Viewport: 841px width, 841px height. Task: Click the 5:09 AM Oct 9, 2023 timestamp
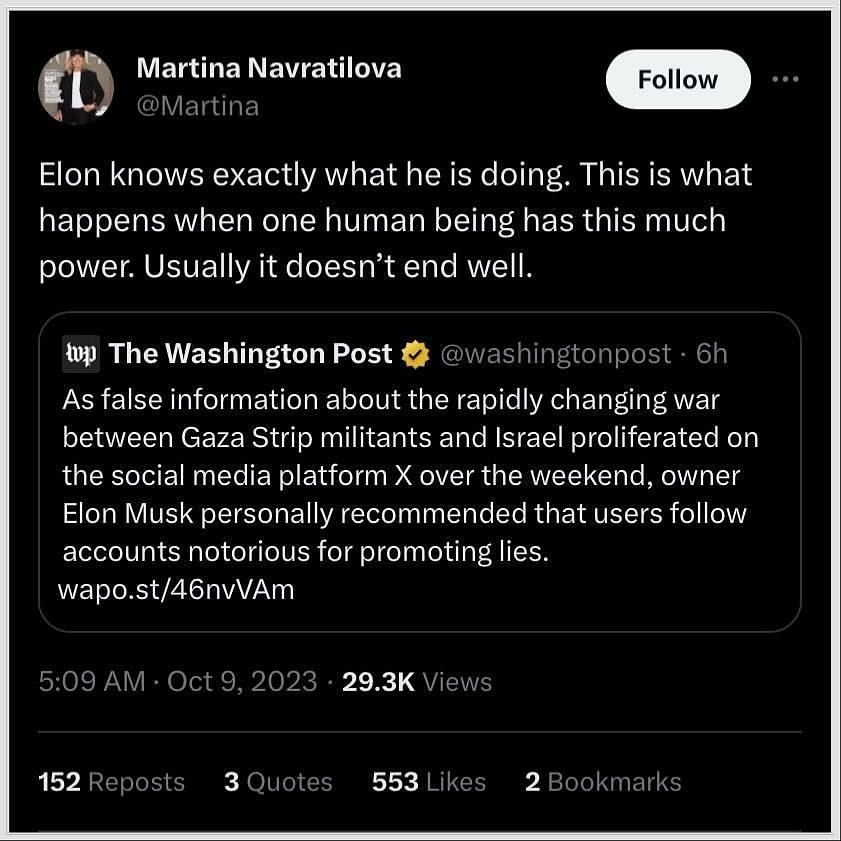pos(175,682)
